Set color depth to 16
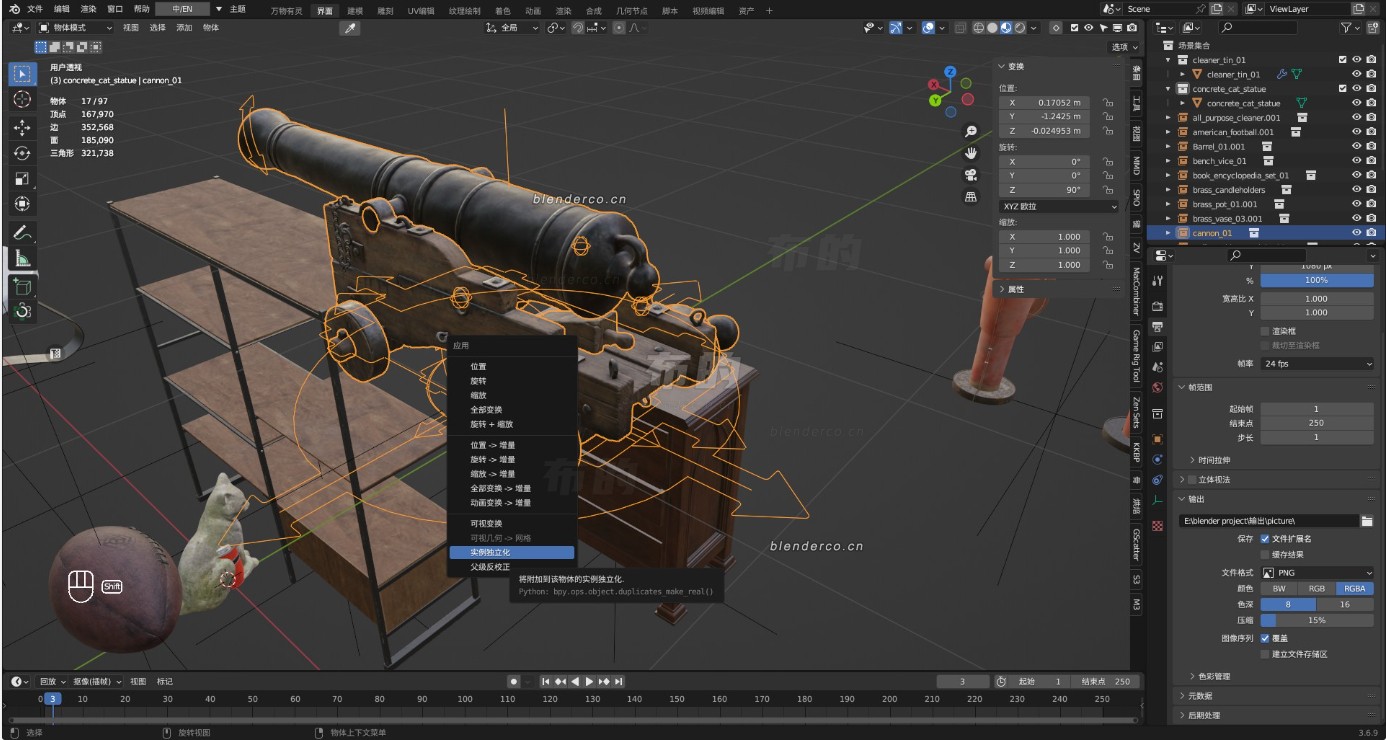 pos(1345,604)
